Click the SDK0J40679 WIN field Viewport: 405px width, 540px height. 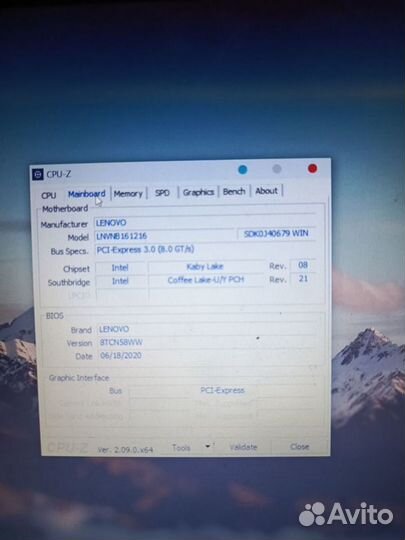tap(276, 233)
